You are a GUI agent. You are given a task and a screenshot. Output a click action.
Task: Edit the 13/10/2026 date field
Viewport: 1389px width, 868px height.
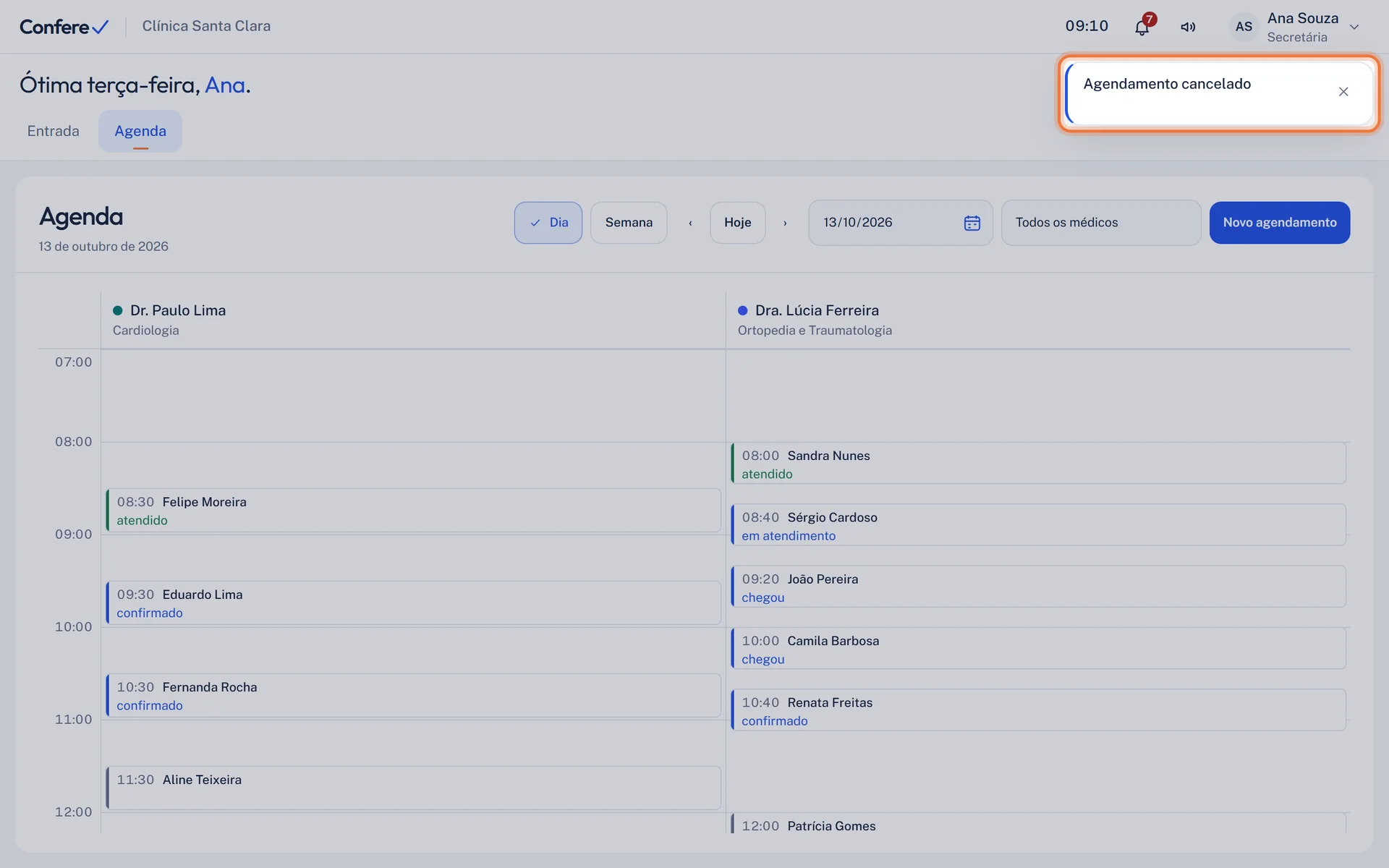point(900,223)
